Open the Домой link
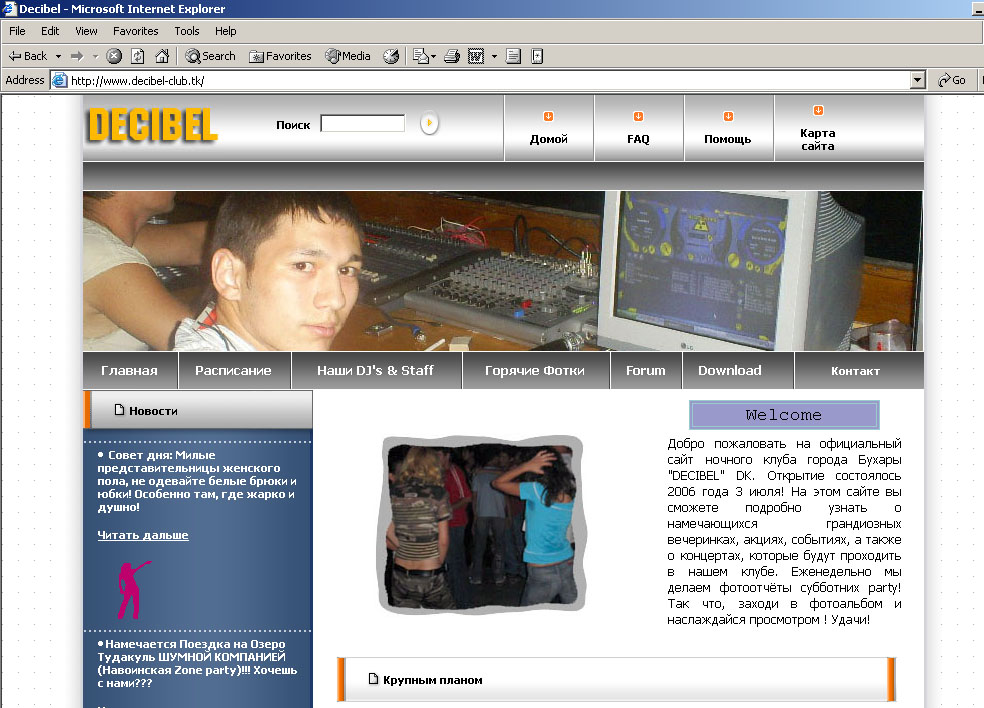Screen dimensions: 984x708 [548, 139]
